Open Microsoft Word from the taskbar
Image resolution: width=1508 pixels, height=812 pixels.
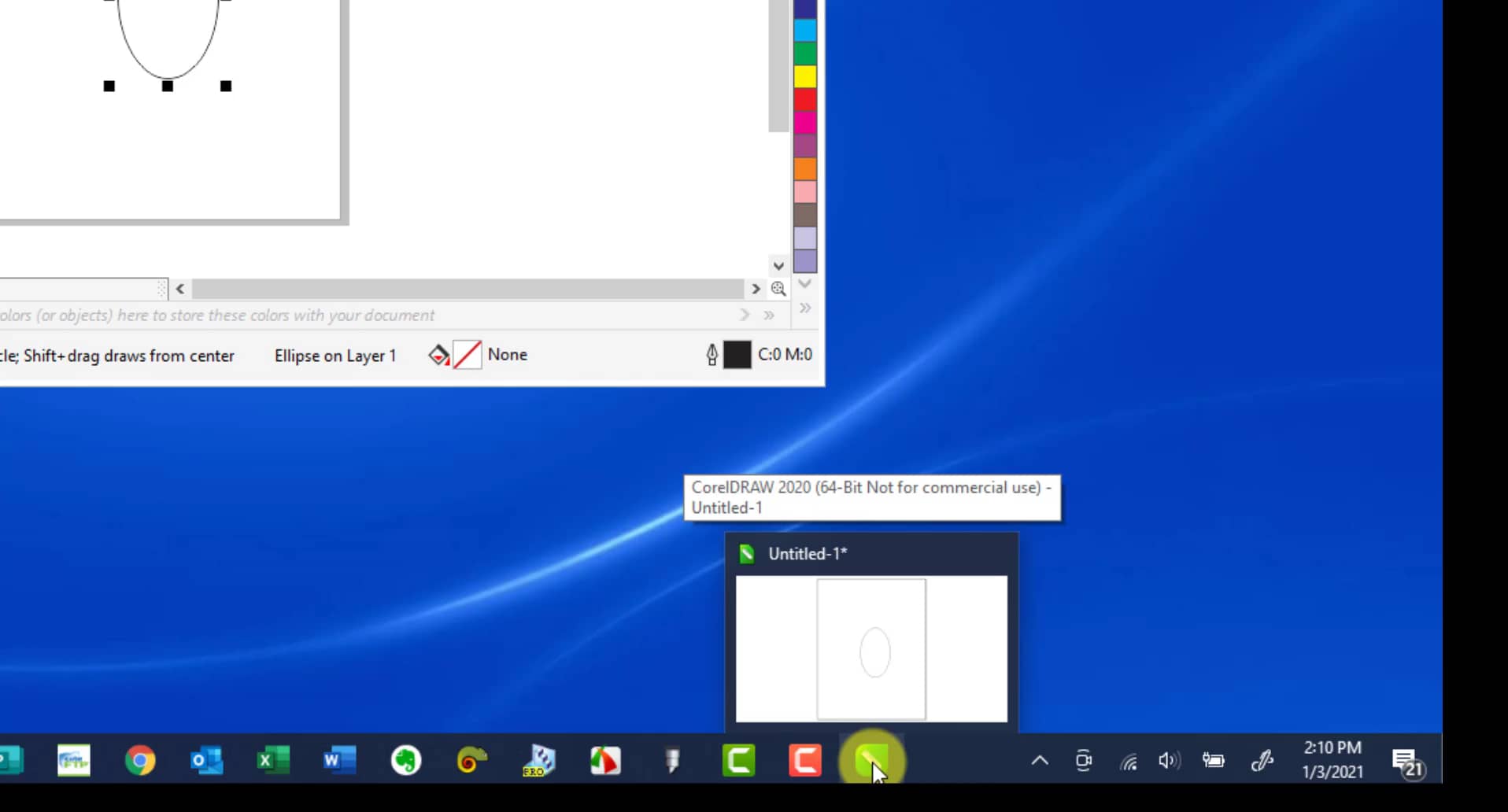[338, 760]
